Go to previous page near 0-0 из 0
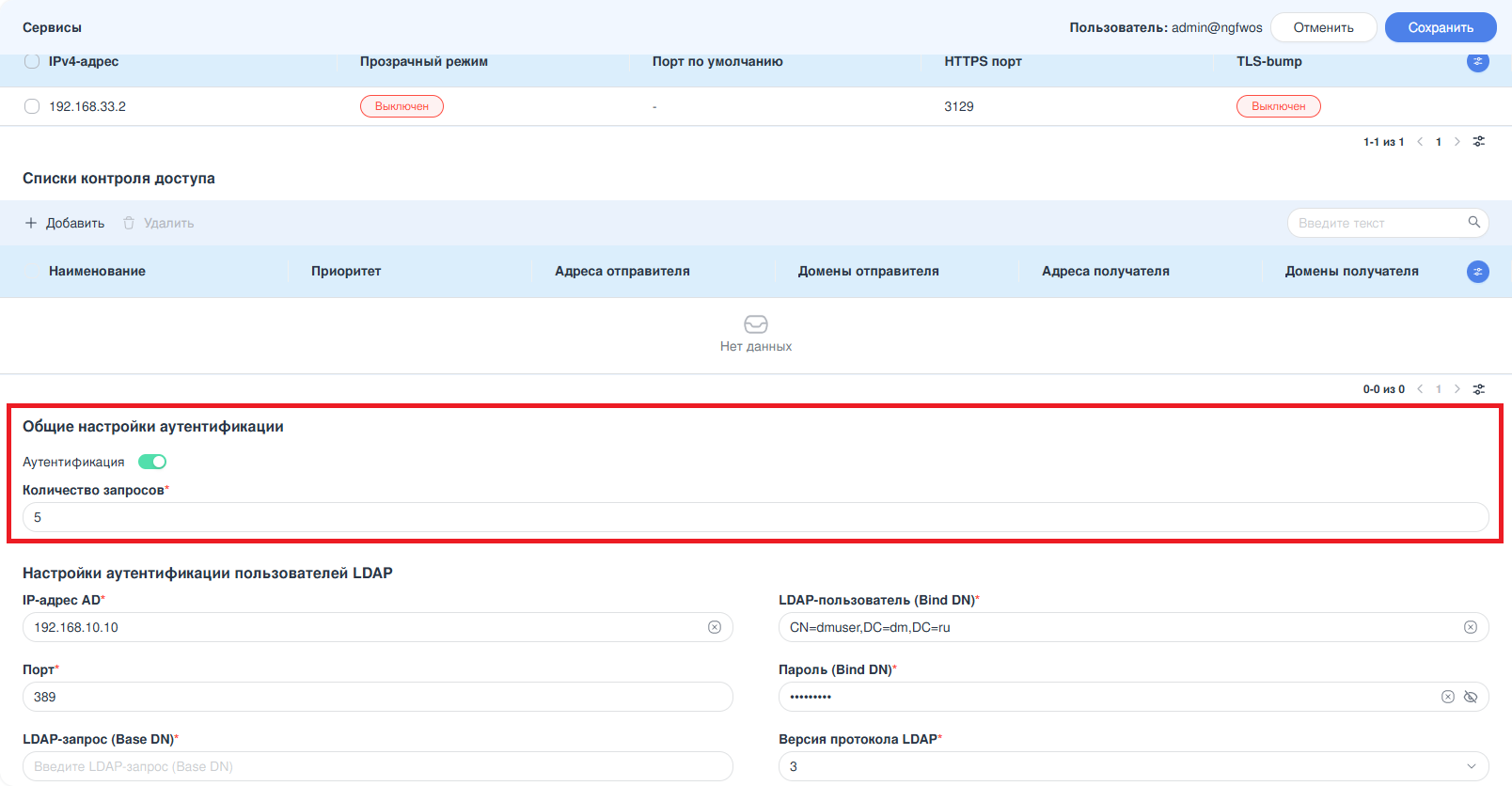Viewport: 1512px width, 786px height. click(x=1420, y=389)
